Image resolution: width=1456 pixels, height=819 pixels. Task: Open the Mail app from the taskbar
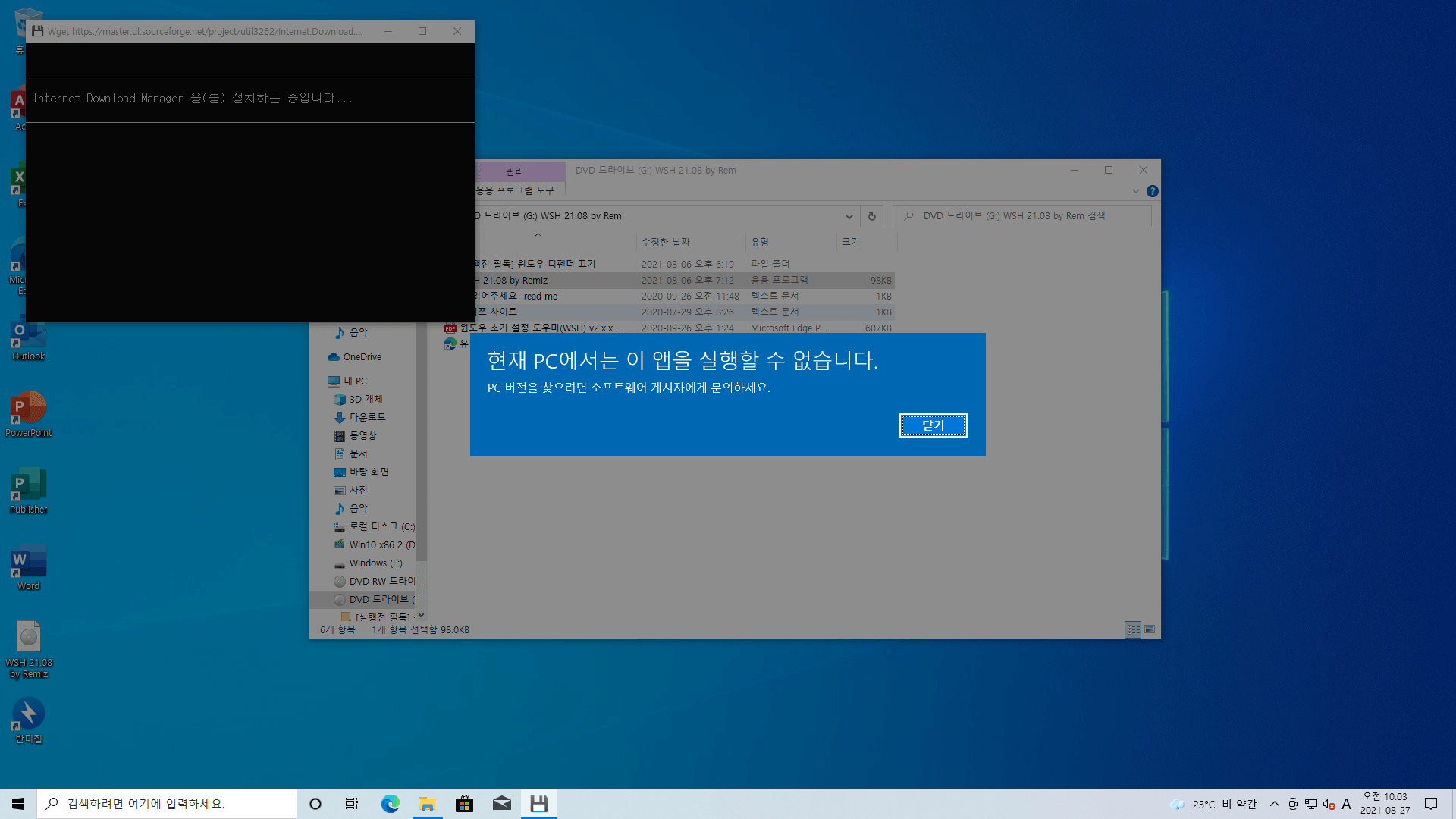(501, 804)
